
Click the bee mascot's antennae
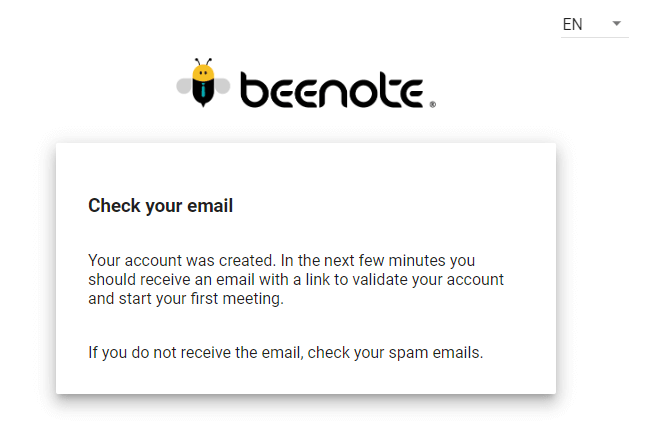click(x=203, y=62)
